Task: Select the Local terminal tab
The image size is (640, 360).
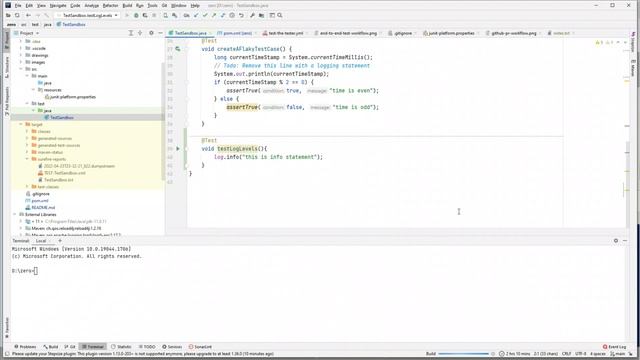Action: (x=41, y=241)
